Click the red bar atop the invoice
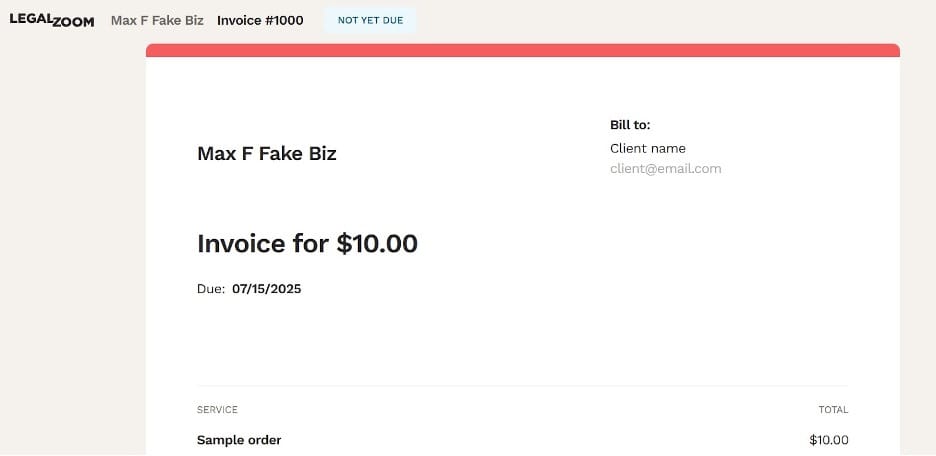936x456 pixels. (522, 50)
